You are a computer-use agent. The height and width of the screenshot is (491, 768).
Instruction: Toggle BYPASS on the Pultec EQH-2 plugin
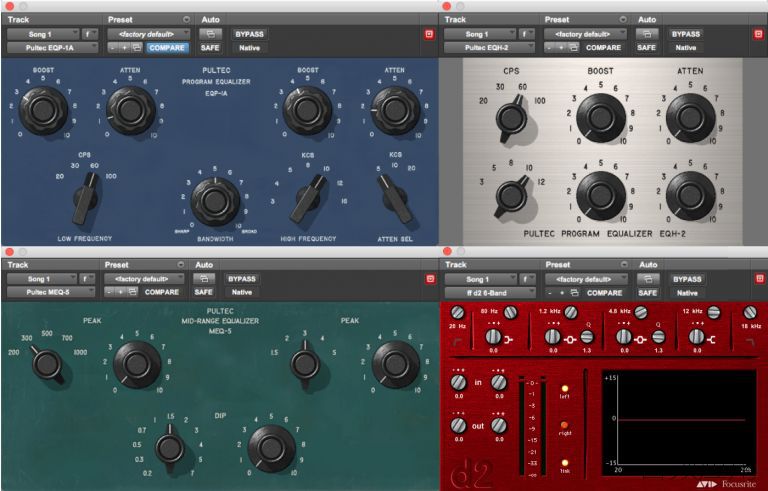(686, 34)
